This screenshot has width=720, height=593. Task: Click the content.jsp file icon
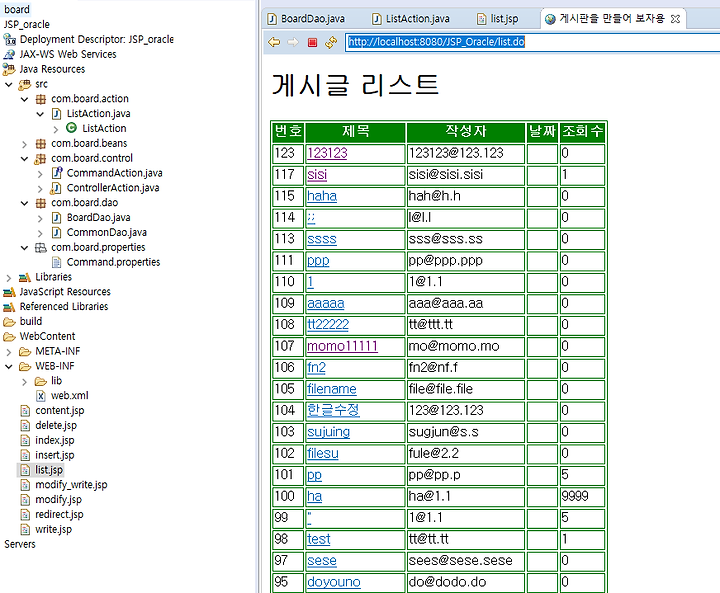(x=25, y=411)
